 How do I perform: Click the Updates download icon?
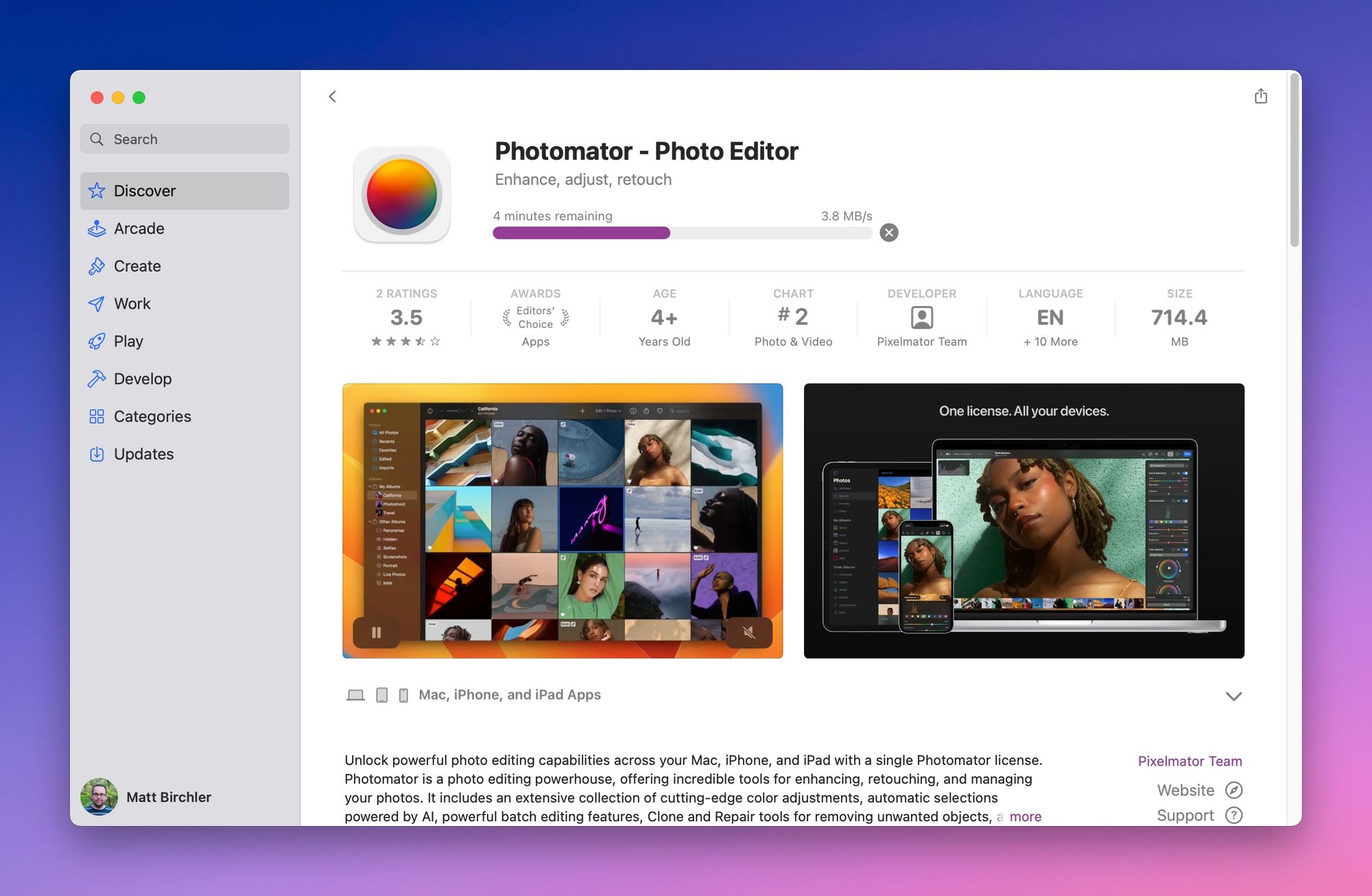coord(97,454)
